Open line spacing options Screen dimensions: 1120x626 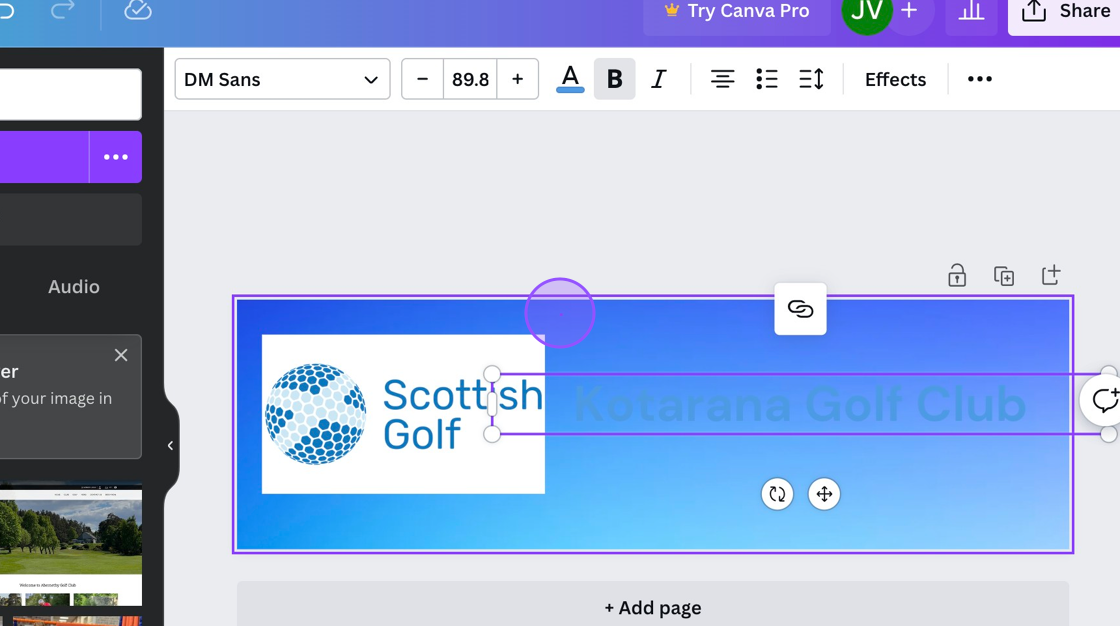pyautogui.click(x=811, y=79)
